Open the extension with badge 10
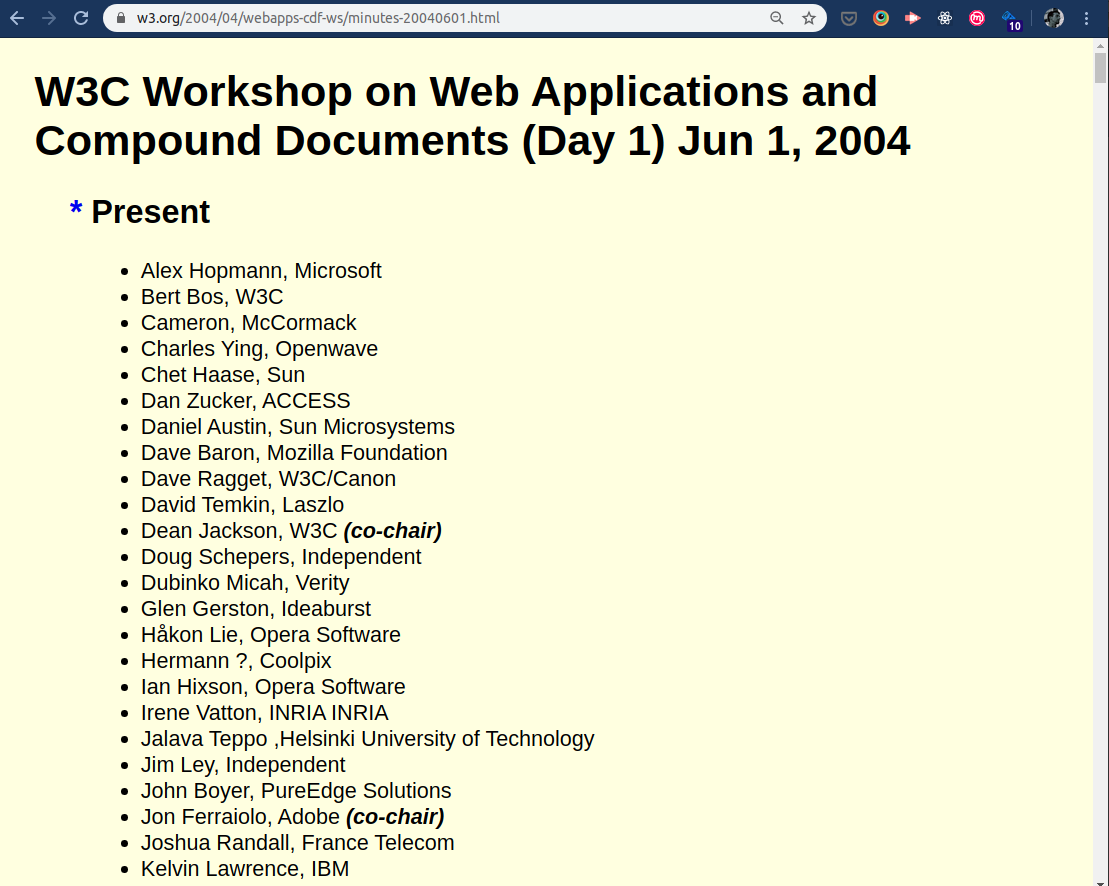The width and height of the screenshot is (1109, 886). (x=1011, y=20)
